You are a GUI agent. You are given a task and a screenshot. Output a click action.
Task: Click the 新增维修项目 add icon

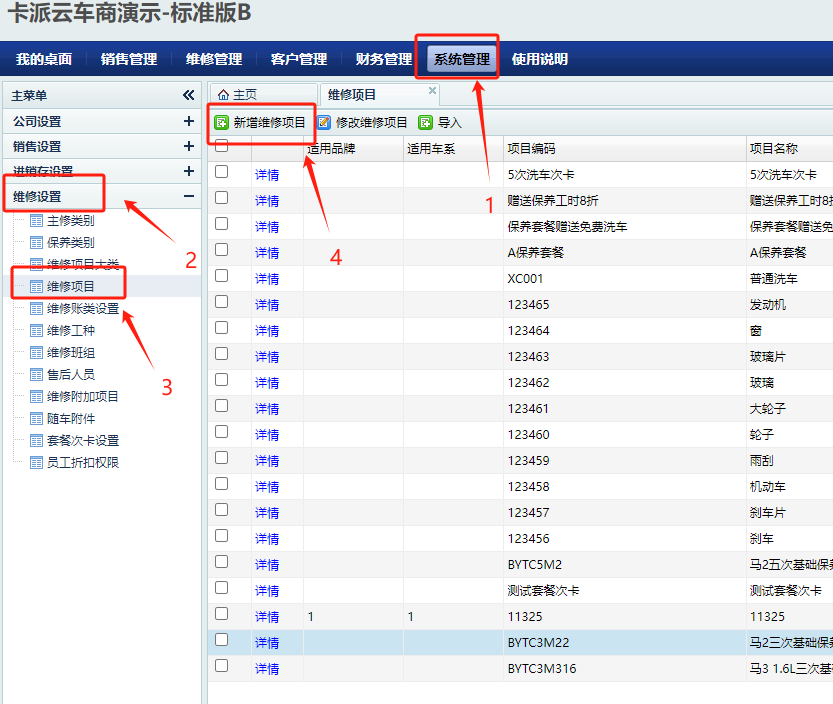point(222,123)
